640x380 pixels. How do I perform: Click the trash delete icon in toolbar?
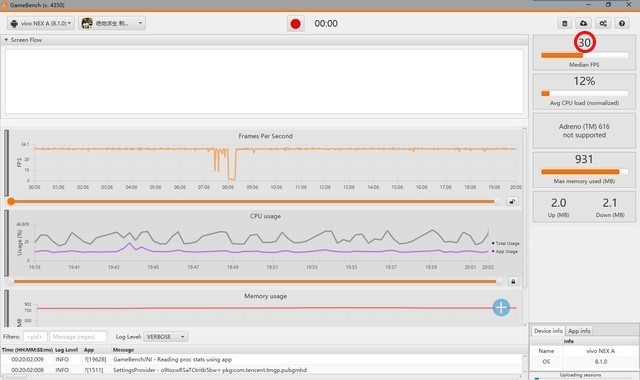(564, 23)
